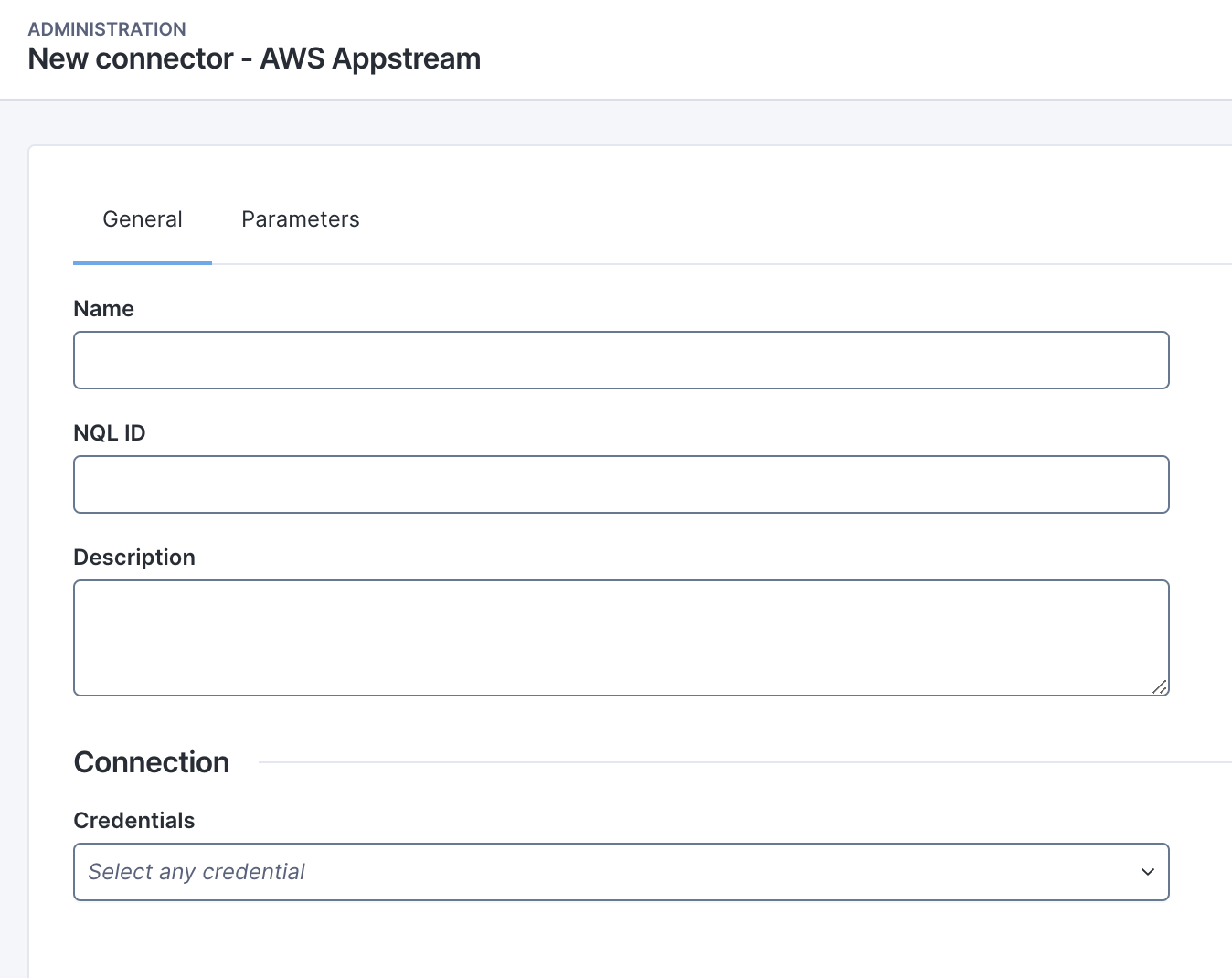Click the Credentials dropdown chevron arrow
Viewport: 1232px width, 978px height.
pos(1147,872)
